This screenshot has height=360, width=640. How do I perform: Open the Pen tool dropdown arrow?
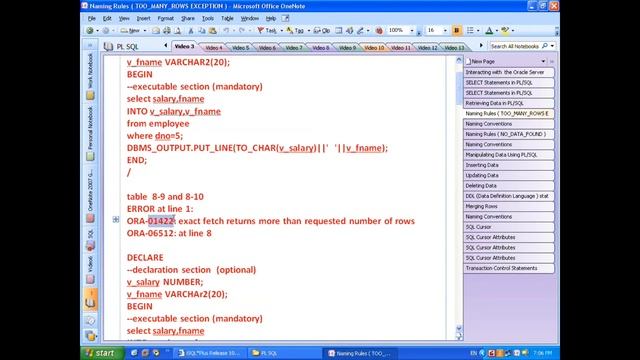(368, 31)
